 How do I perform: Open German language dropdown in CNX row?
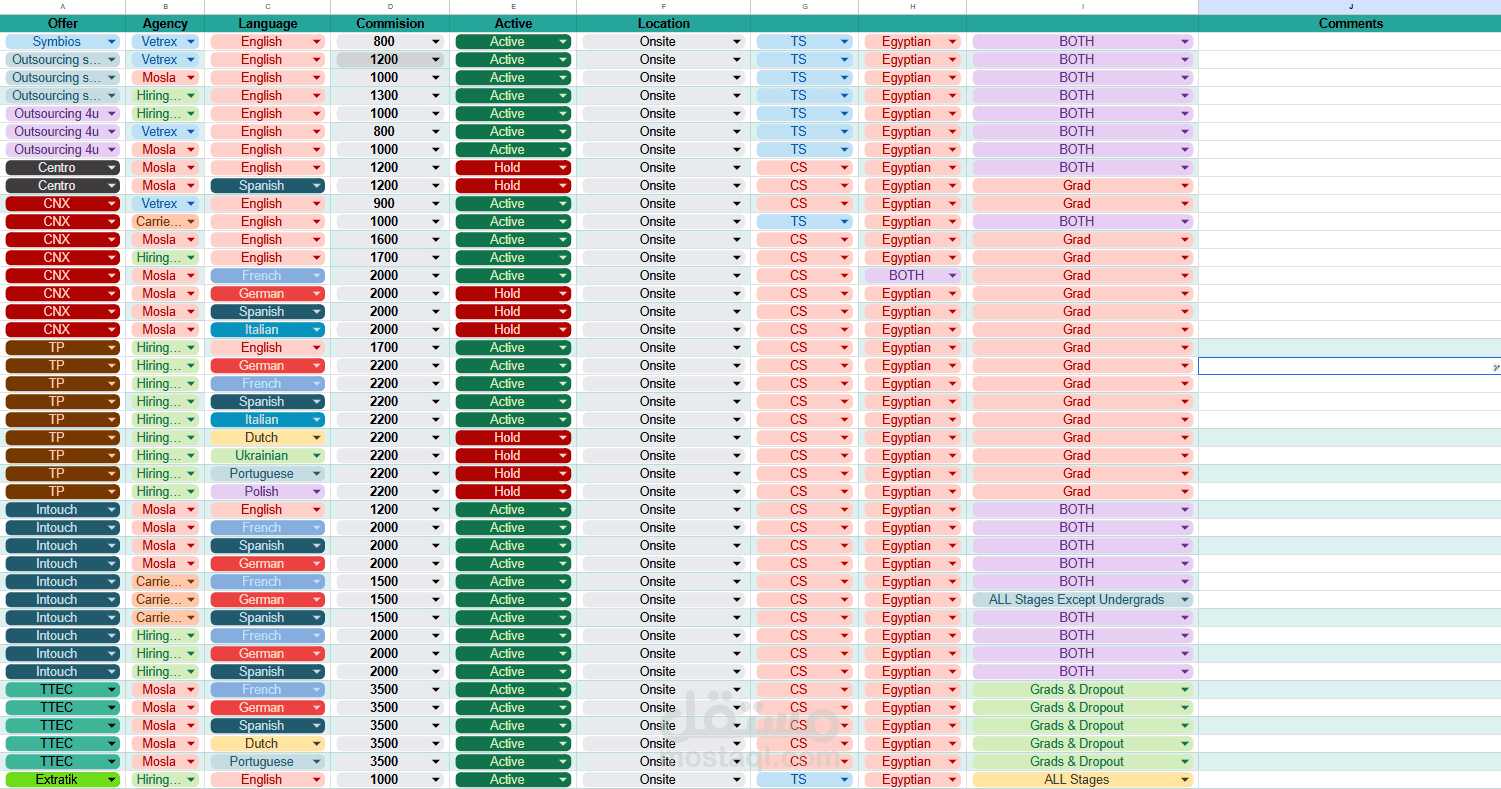coord(267,294)
